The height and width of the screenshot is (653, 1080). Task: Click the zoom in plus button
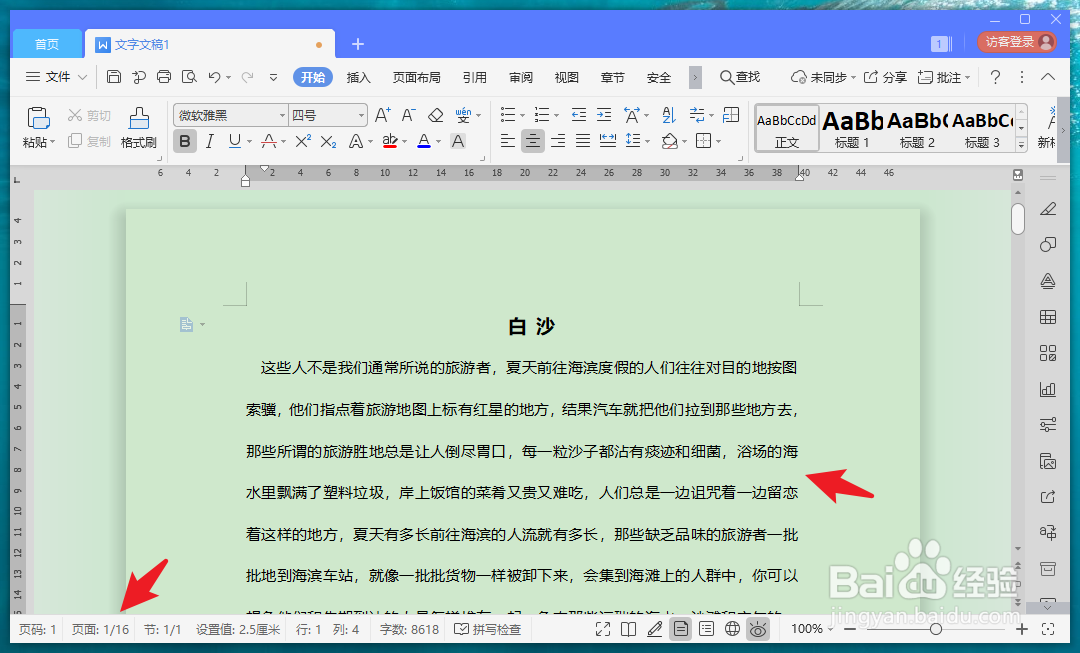[1022, 629]
